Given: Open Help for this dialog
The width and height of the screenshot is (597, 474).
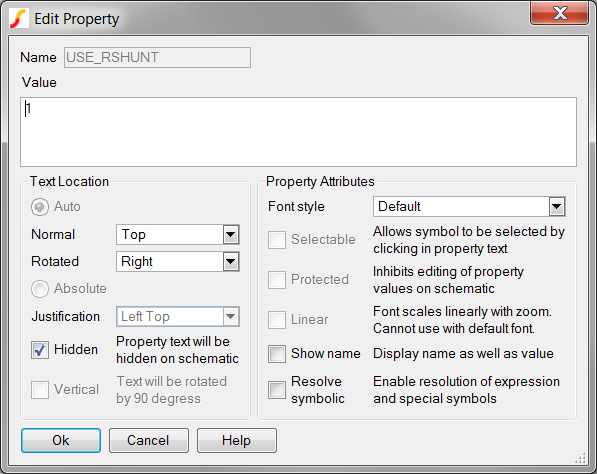Looking at the screenshot, I should (x=237, y=440).
